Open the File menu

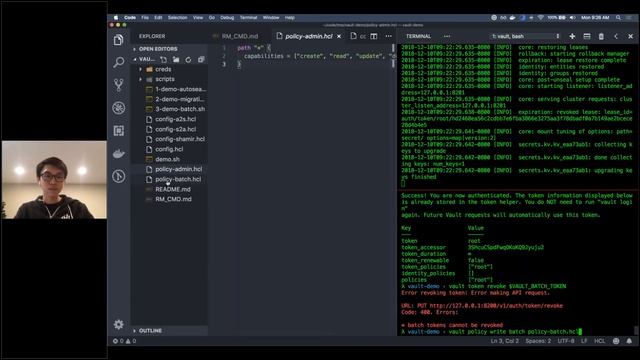tap(145, 18)
